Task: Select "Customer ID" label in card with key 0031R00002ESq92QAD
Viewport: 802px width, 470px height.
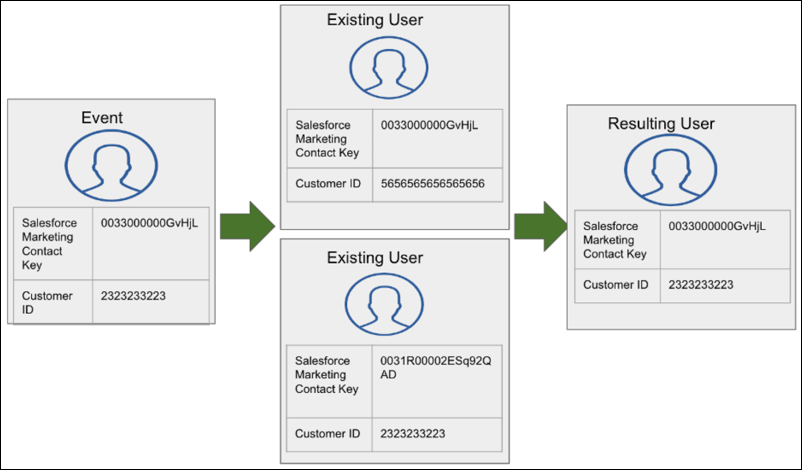Action: click(x=327, y=434)
